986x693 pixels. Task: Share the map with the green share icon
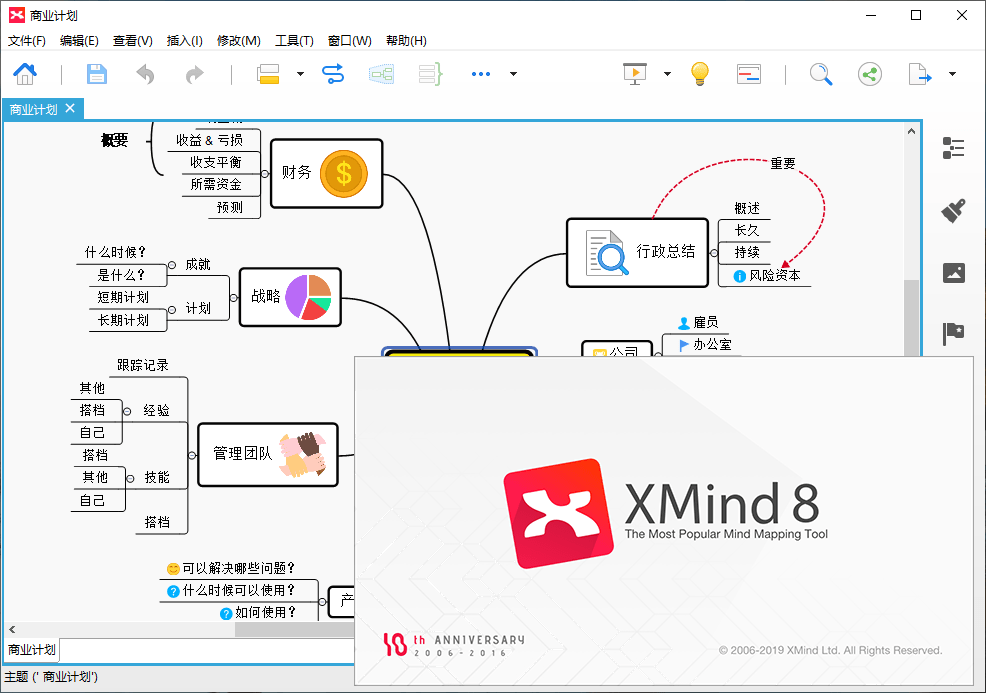coord(870,74)
